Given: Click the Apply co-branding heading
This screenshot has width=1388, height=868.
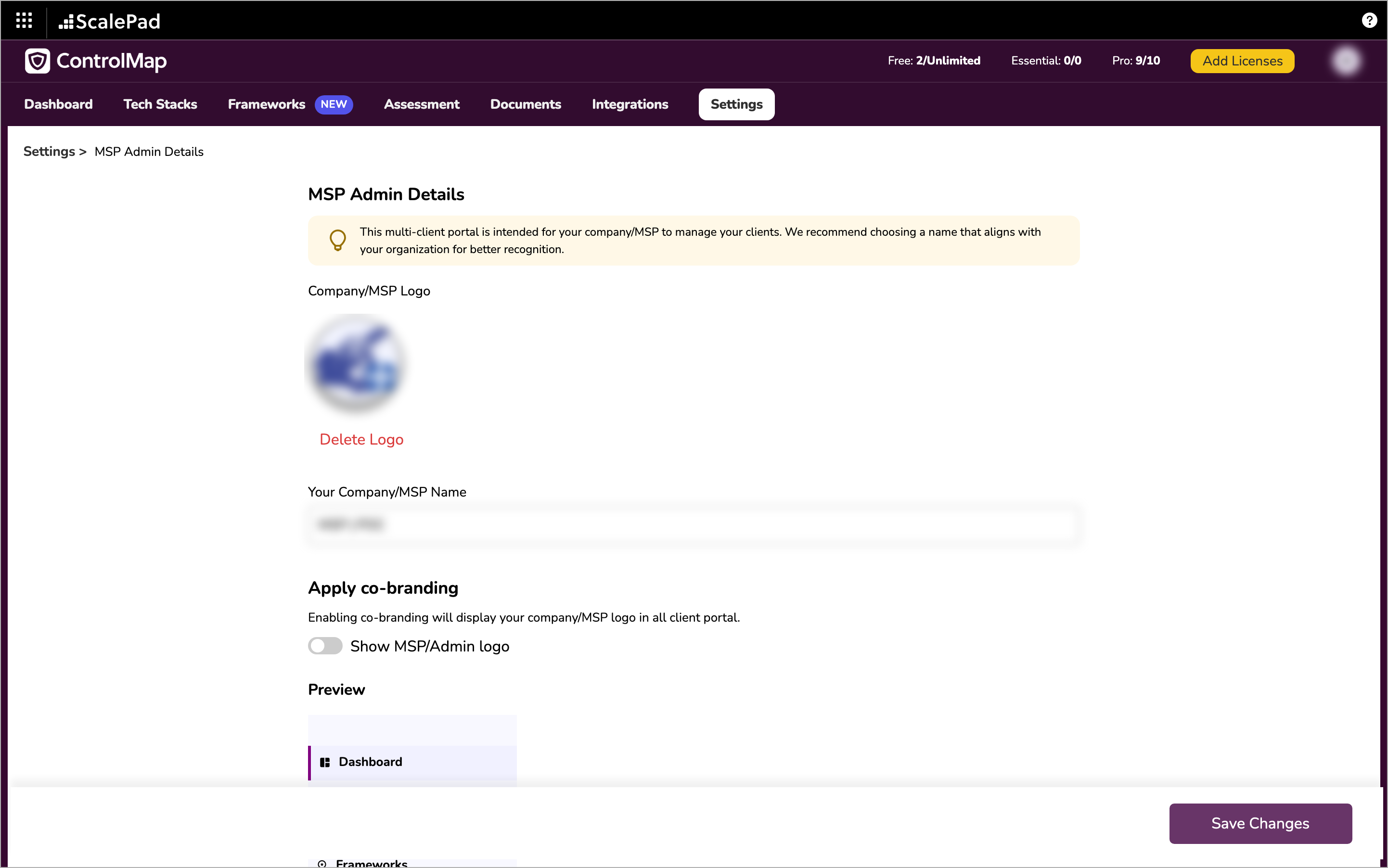Looking at the screenshot, I should (x=383, y=588).
